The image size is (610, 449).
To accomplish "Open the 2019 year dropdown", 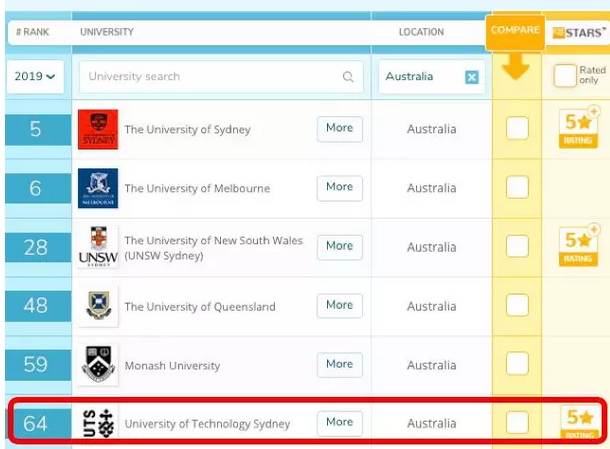I will click(x=35, y=77).
